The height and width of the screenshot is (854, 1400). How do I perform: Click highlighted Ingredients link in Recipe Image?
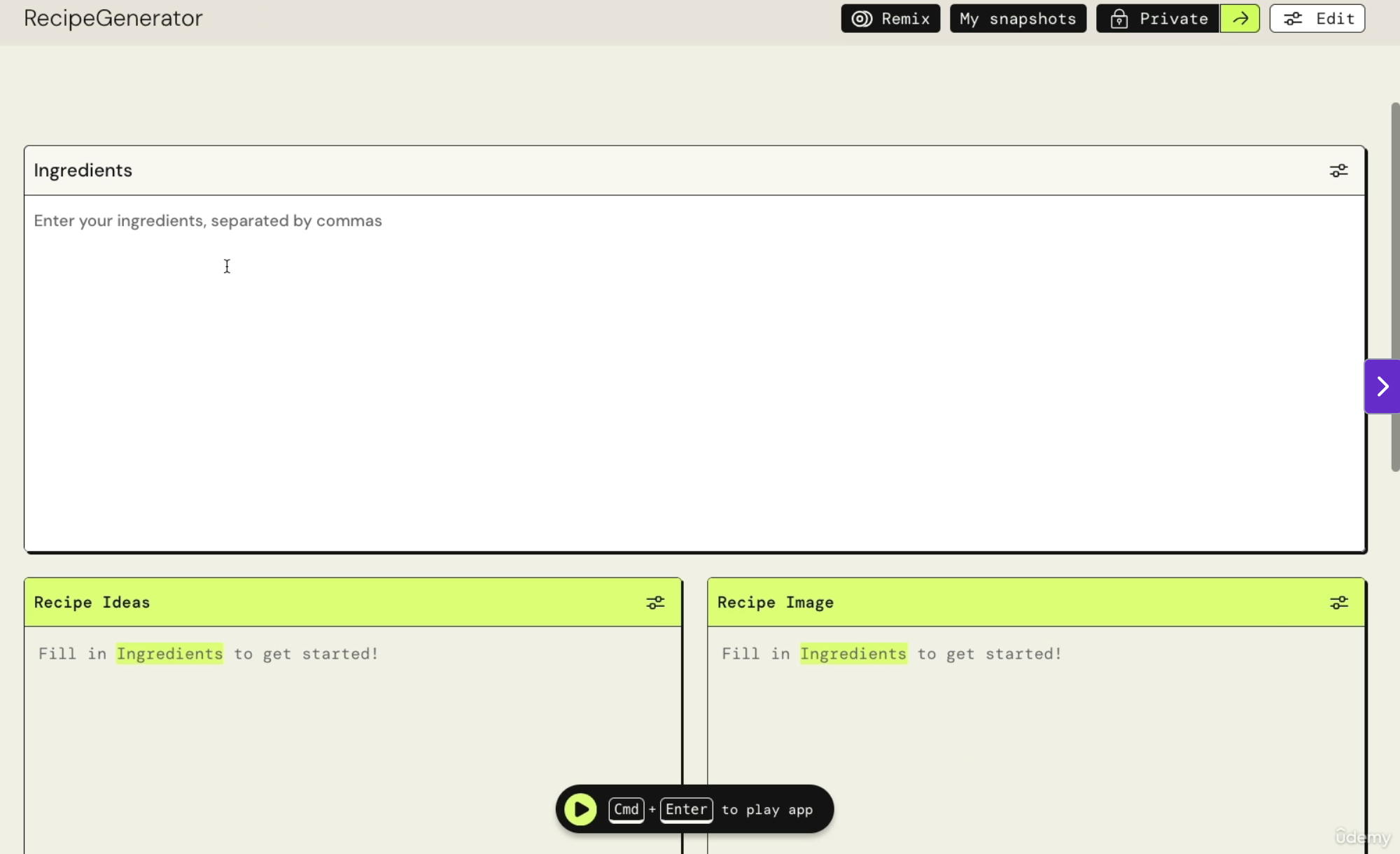pos(853,654)
